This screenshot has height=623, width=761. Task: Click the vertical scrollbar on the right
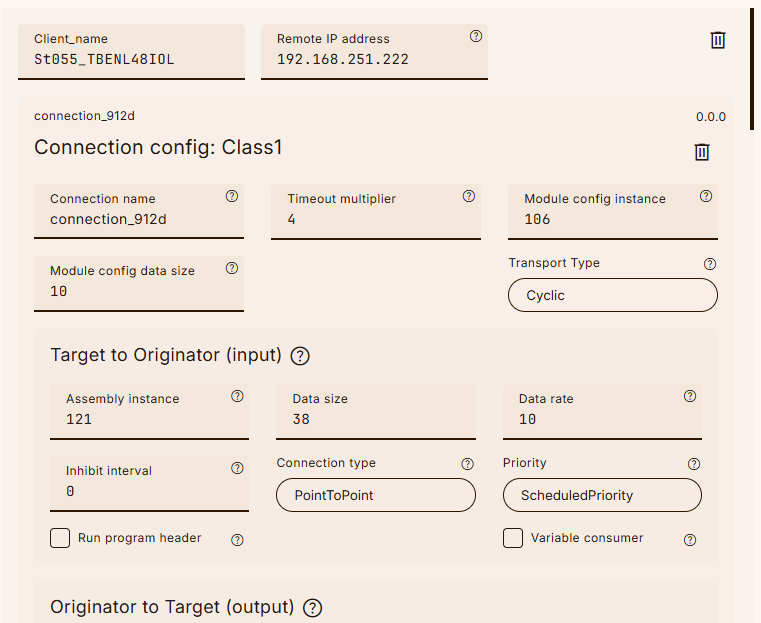point(753,70)
